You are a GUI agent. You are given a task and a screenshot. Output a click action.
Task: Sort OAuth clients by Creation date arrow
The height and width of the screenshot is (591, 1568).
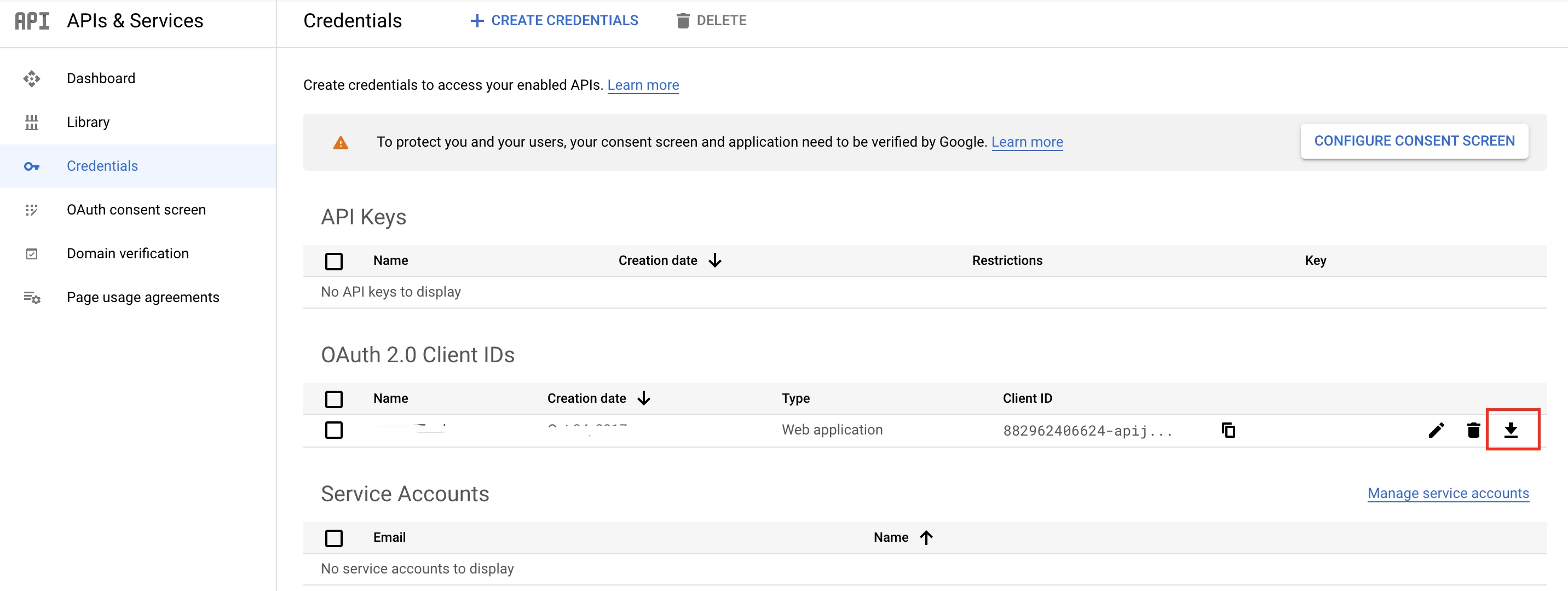(x=643, y=399)
